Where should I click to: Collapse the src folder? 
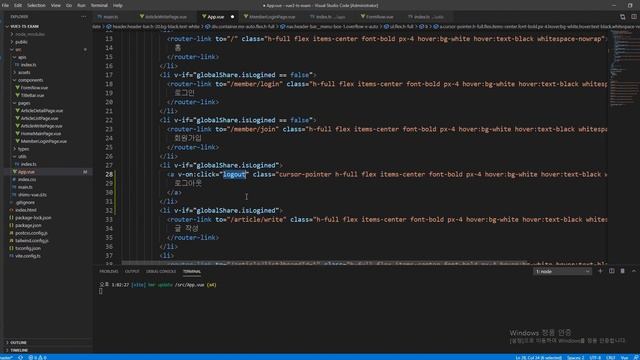point(18,49)
